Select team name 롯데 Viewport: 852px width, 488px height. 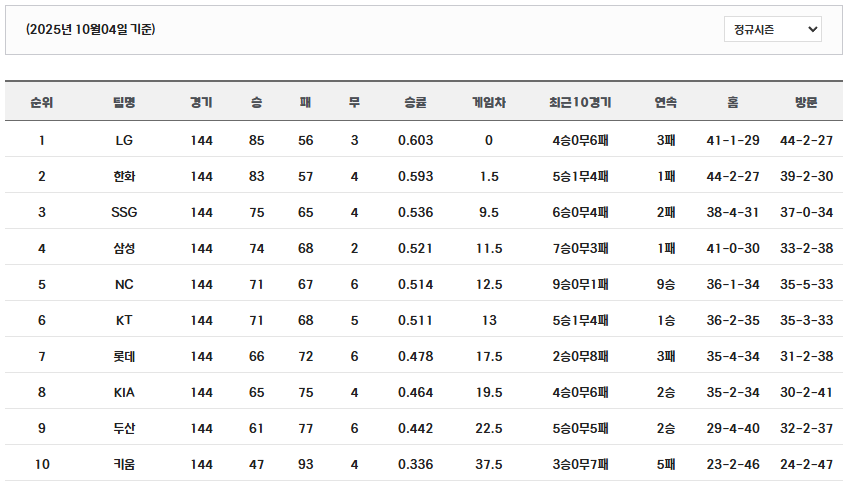(124, 356)
